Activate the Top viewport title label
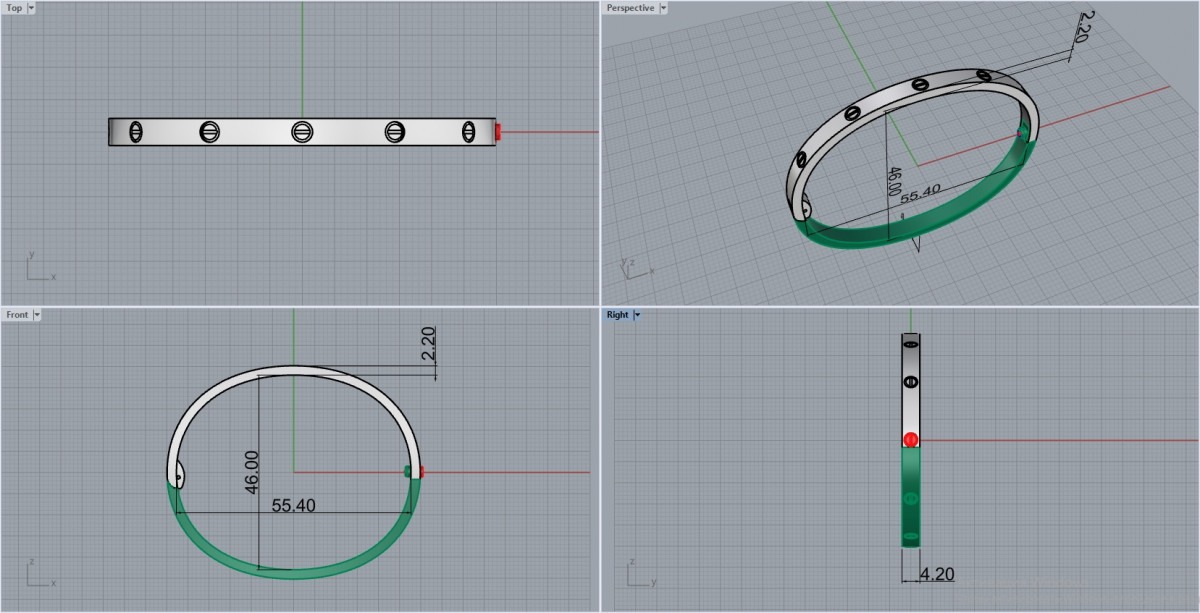Screen dimensions: 1200x613 pos(14,8)
